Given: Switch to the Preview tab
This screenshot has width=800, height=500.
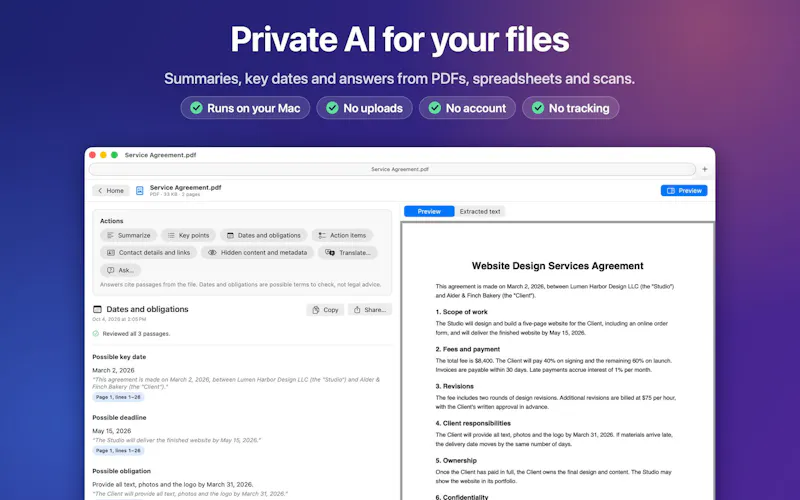Looking at the screenshot, I should 429,211.
